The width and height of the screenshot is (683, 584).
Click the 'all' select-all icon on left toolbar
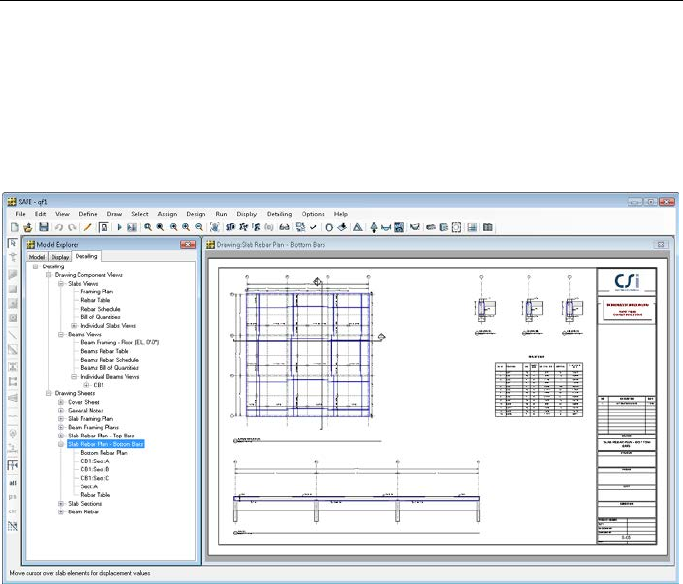tap(12, 481)
